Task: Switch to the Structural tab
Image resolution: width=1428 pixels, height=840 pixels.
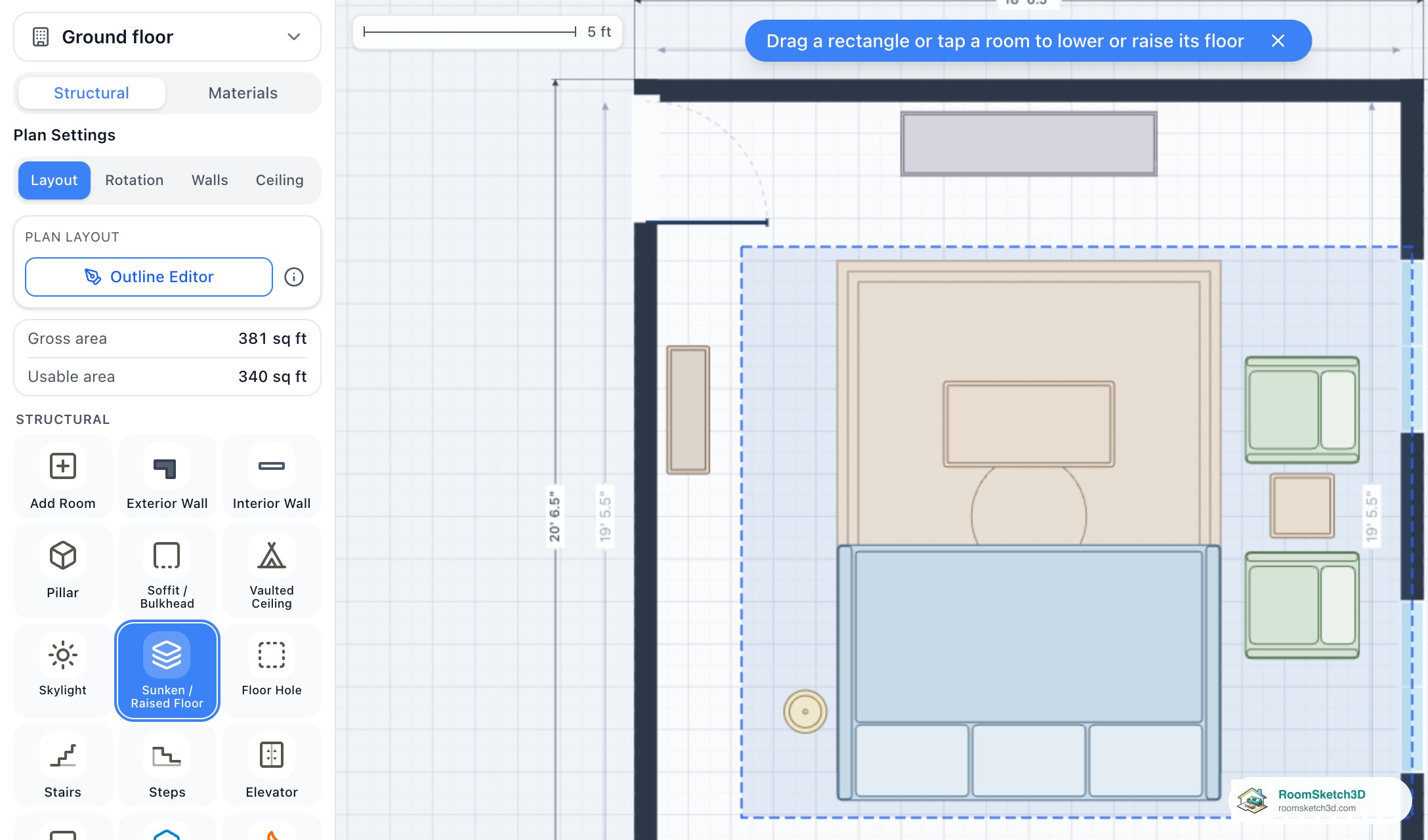Action: coord(92,93)
